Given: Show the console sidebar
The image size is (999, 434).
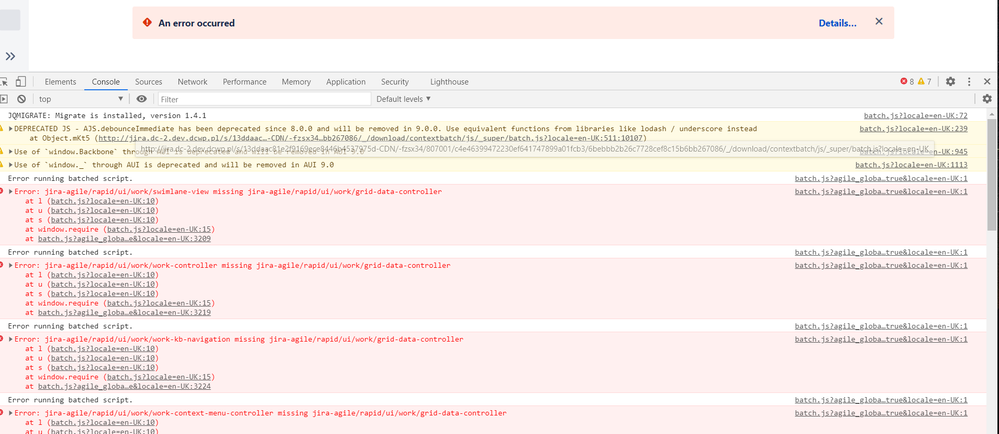Looking at the screenshot, I should (3, 99).
